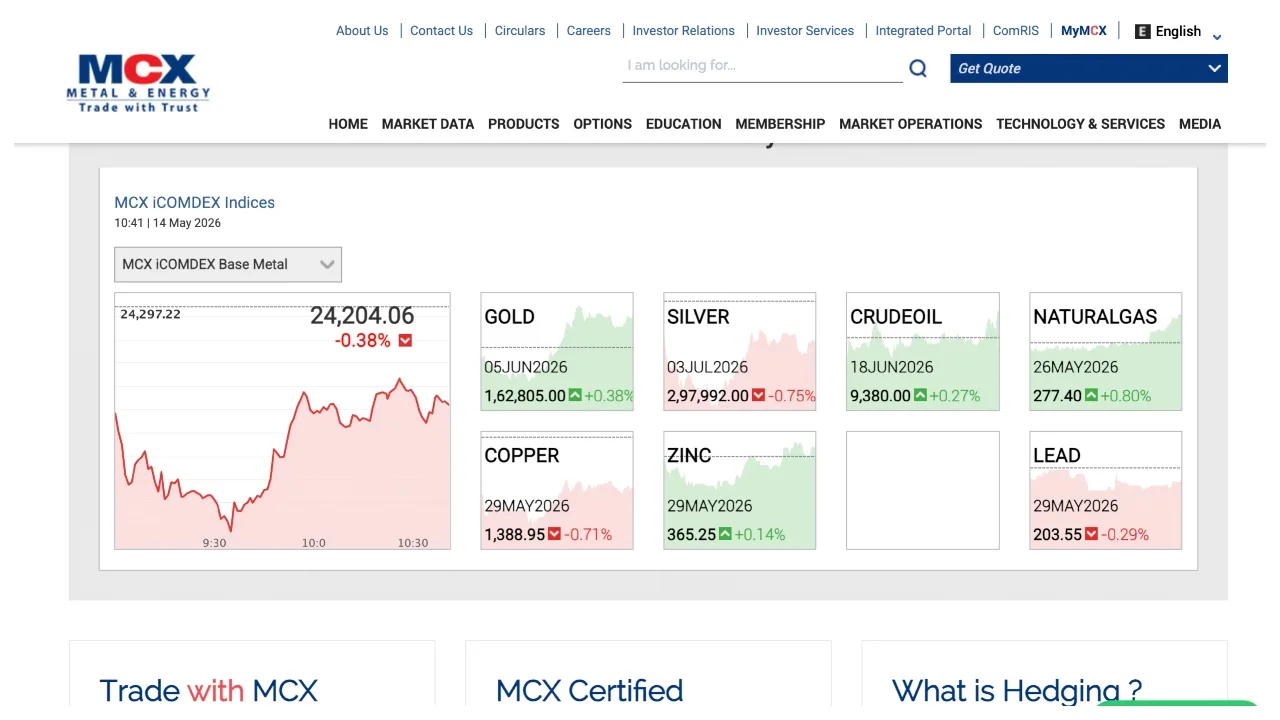This screenshot has width=1280, height=720.
Task: Visit the Circulars link
Action: tap(520, 31)
